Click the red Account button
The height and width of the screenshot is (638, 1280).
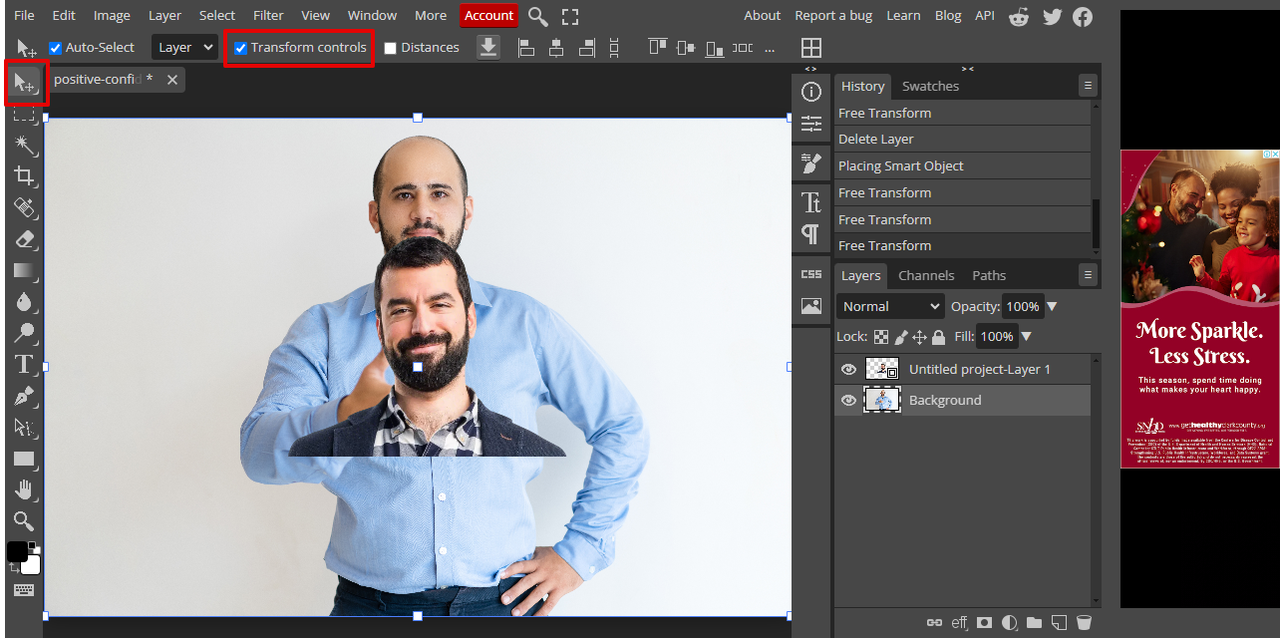coord(489,15)
